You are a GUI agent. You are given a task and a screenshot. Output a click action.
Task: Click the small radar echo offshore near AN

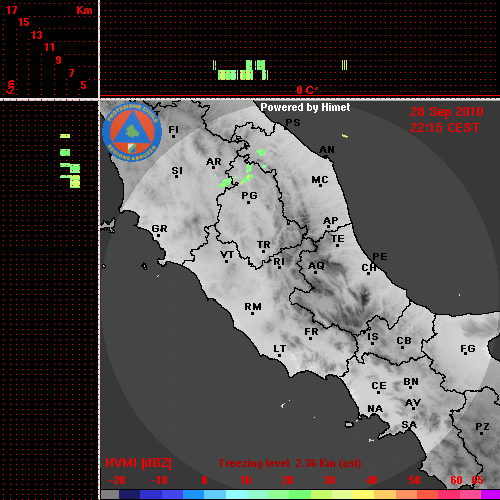[x=345, y=136]
